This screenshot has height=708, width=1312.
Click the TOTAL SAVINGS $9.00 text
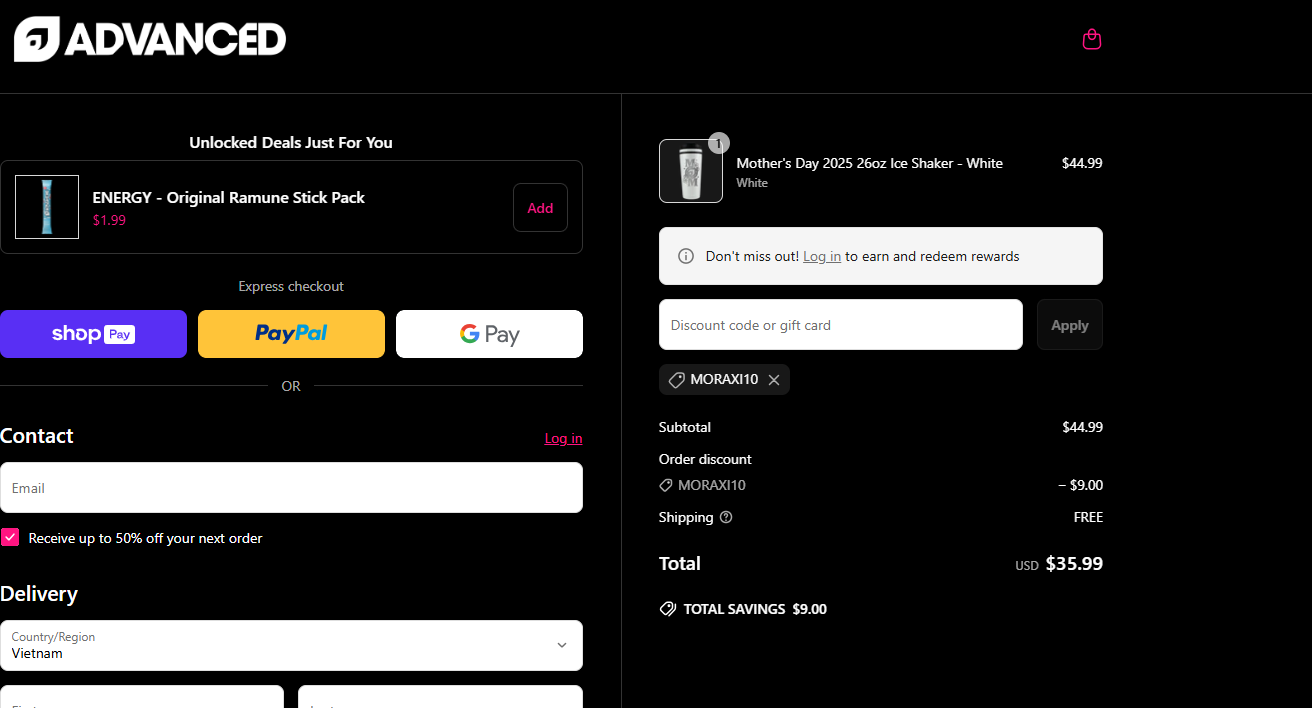click(x=755, y=609)
